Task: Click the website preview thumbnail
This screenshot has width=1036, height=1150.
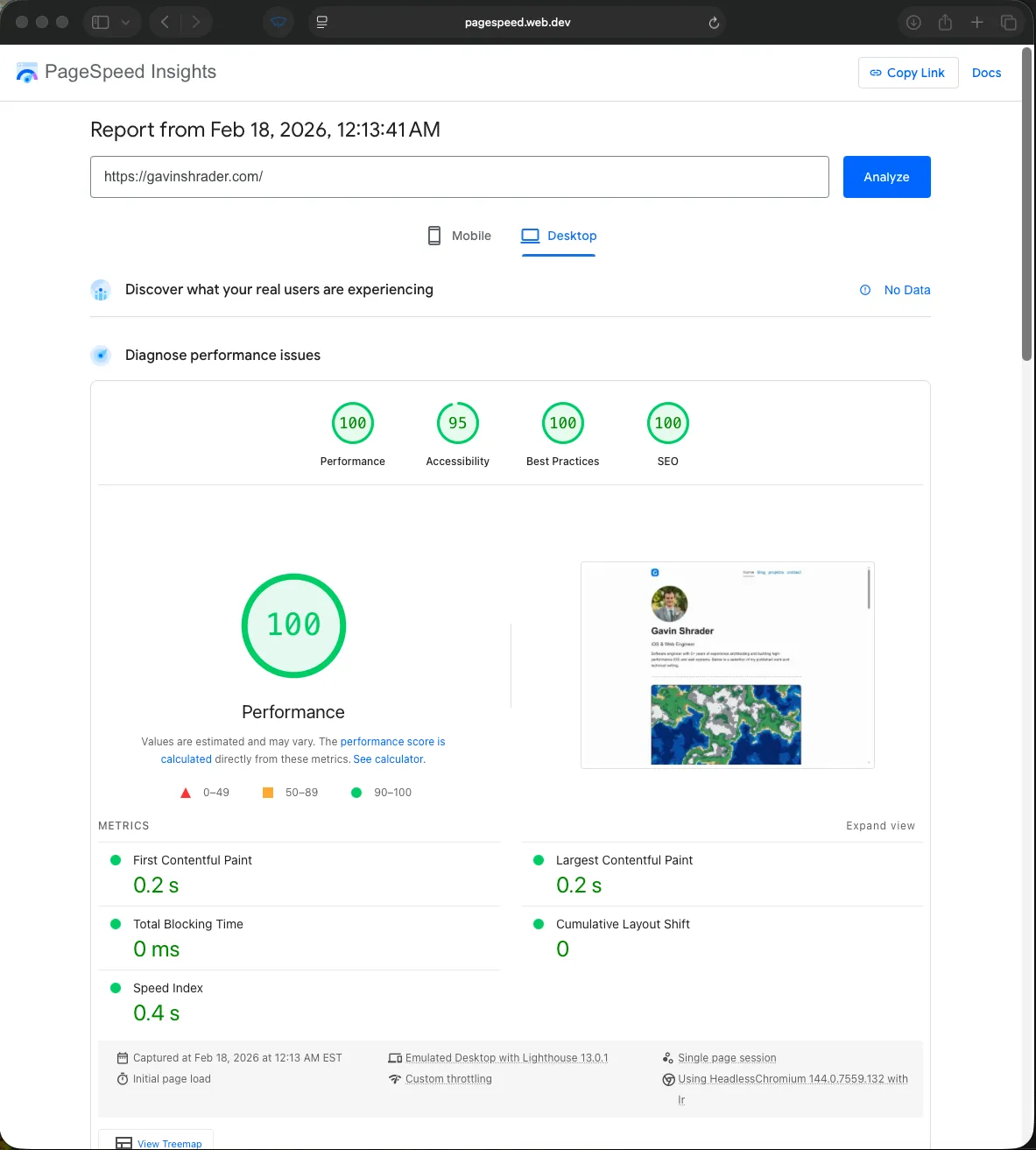Action: coord(726,665)
